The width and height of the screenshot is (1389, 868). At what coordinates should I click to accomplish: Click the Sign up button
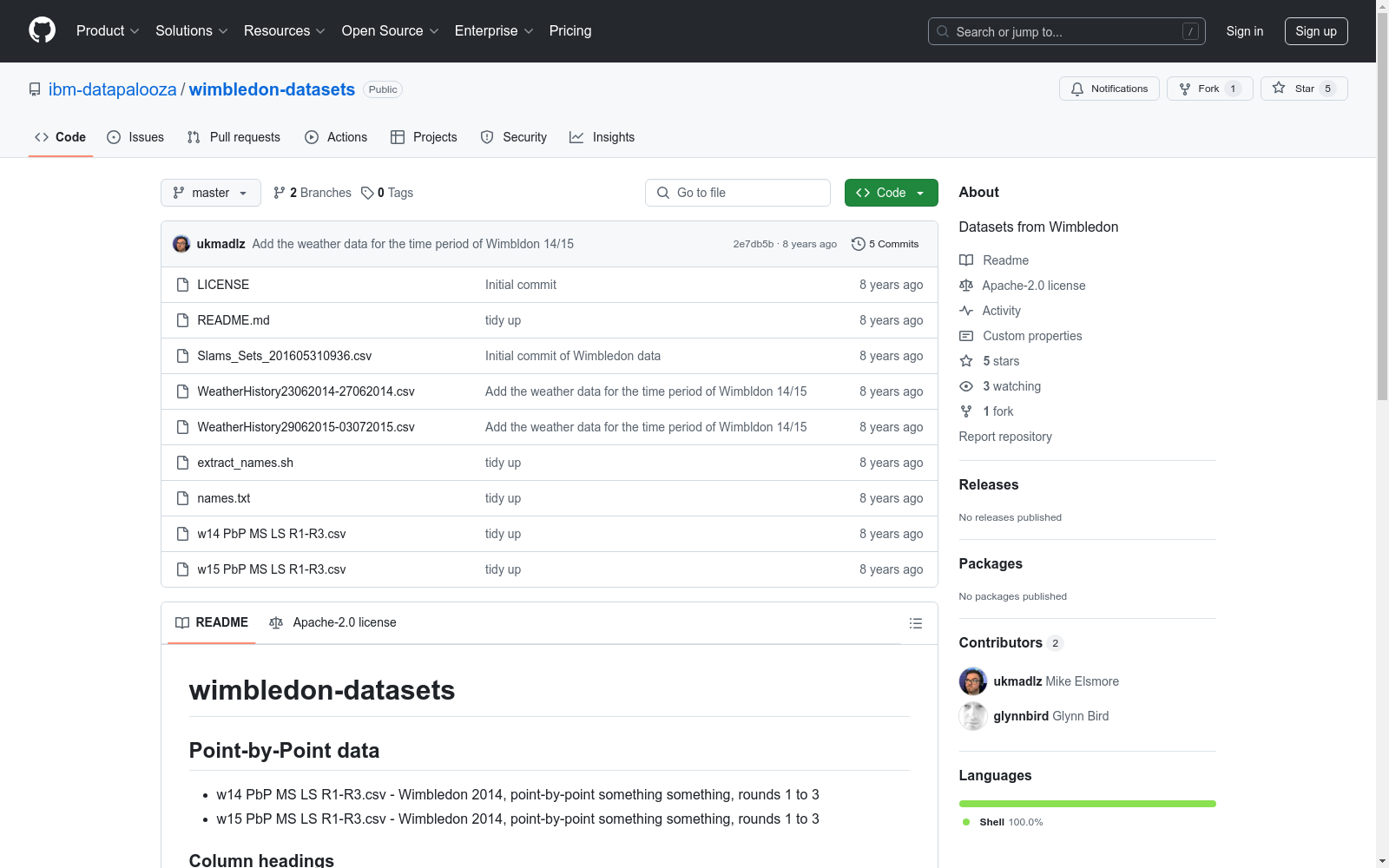pyautogui.click(x=1316, y=31)
